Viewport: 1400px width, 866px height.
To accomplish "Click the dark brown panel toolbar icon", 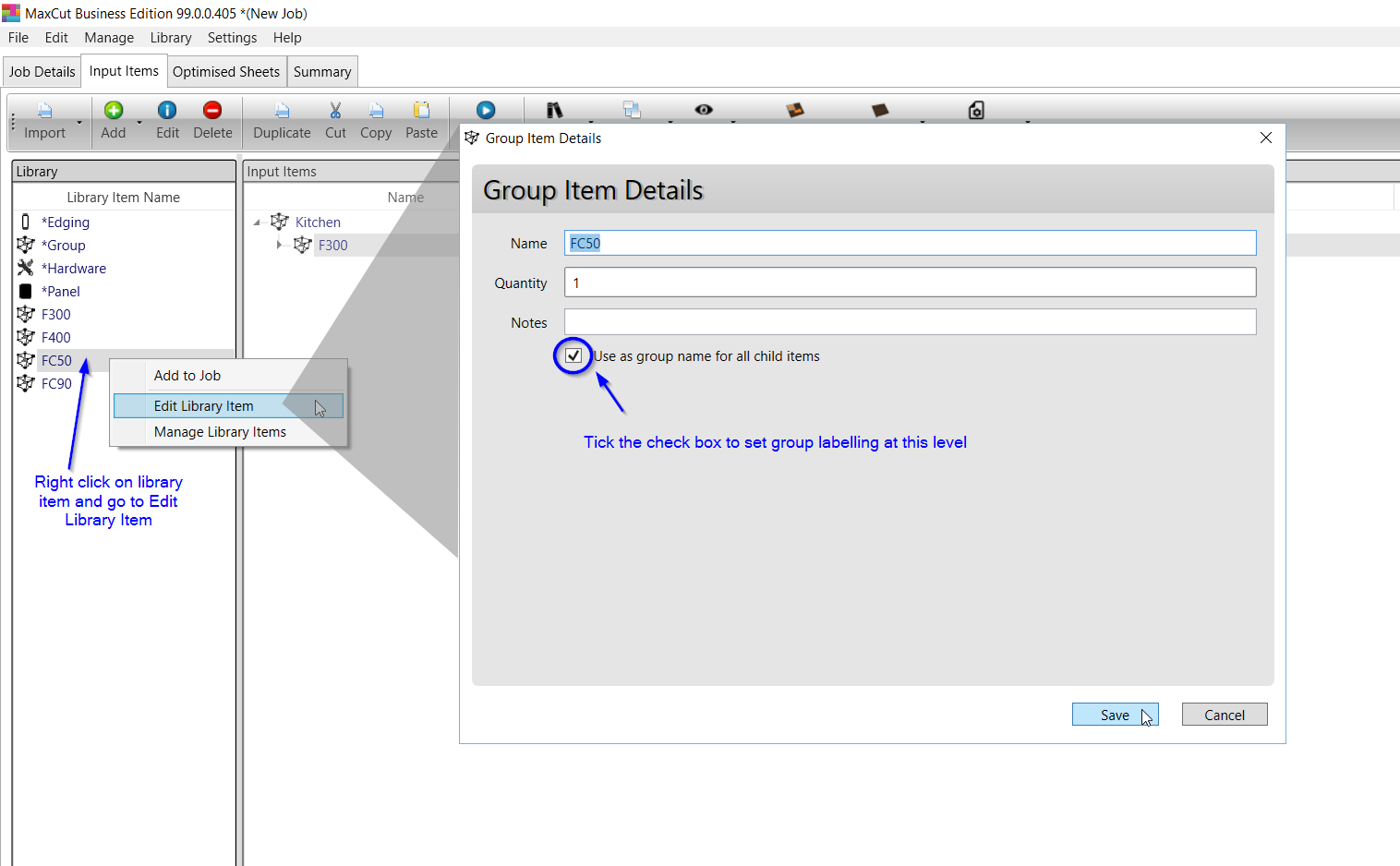I will click(880, 111).
